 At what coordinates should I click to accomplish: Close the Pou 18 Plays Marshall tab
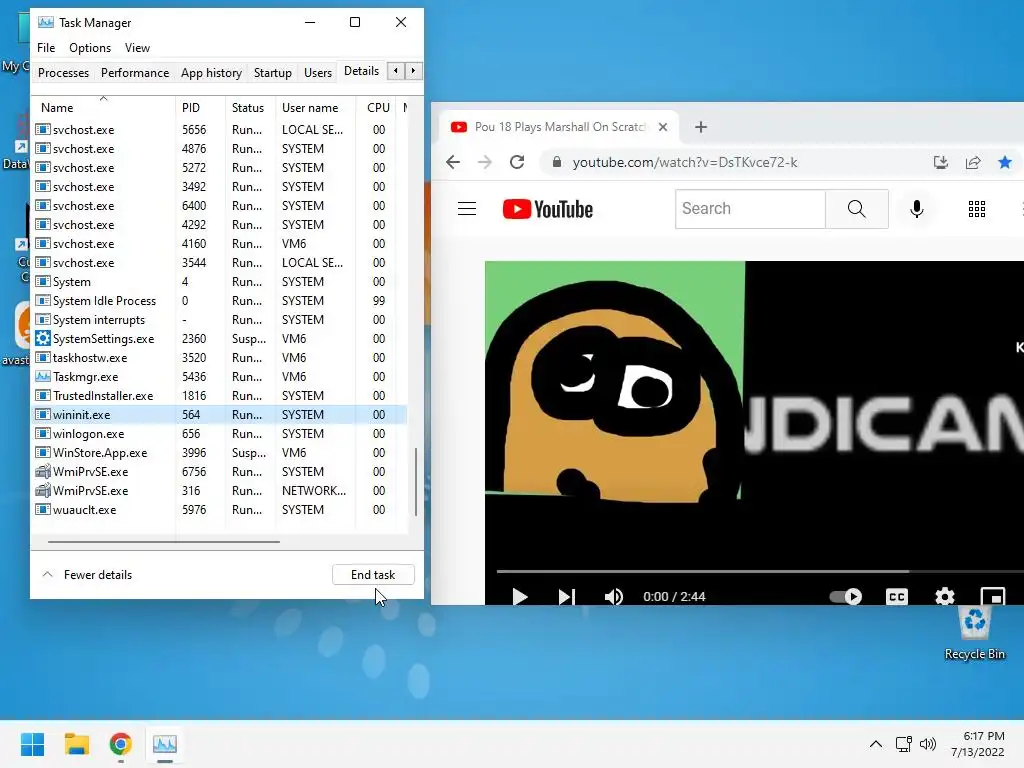pos(663,127)
